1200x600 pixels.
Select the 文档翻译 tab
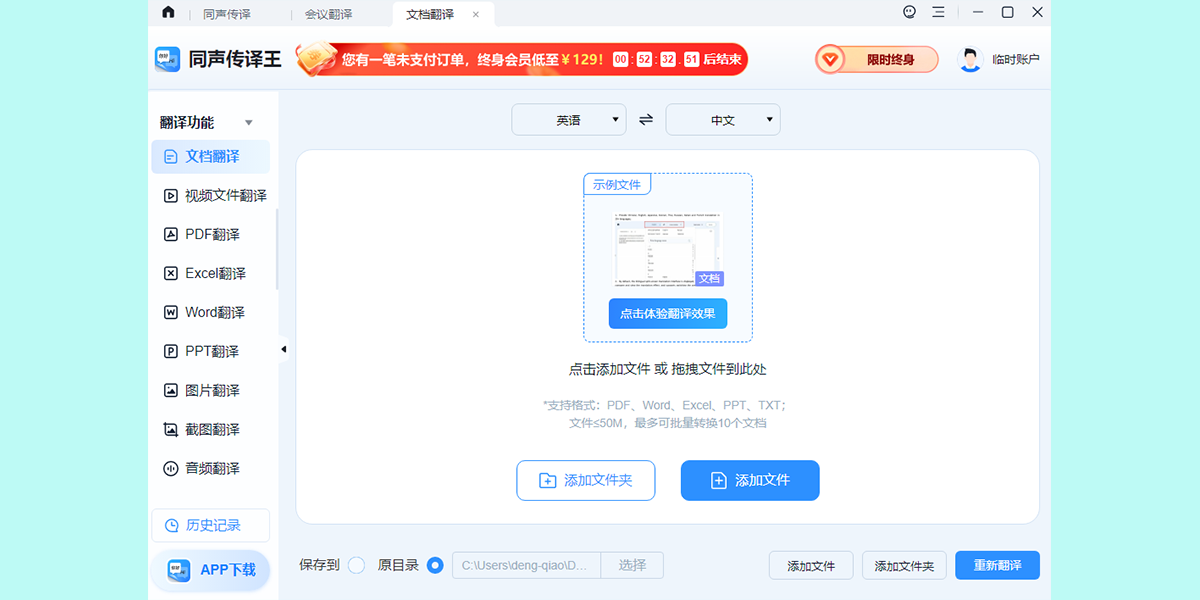tap(430, 14)
